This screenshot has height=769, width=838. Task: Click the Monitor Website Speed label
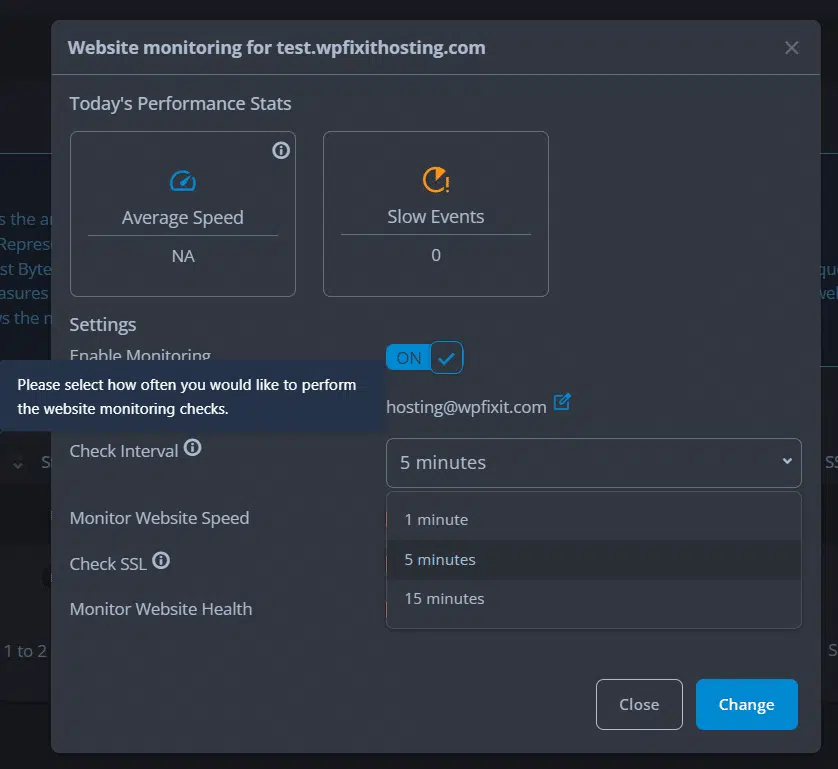pos(159,518)
